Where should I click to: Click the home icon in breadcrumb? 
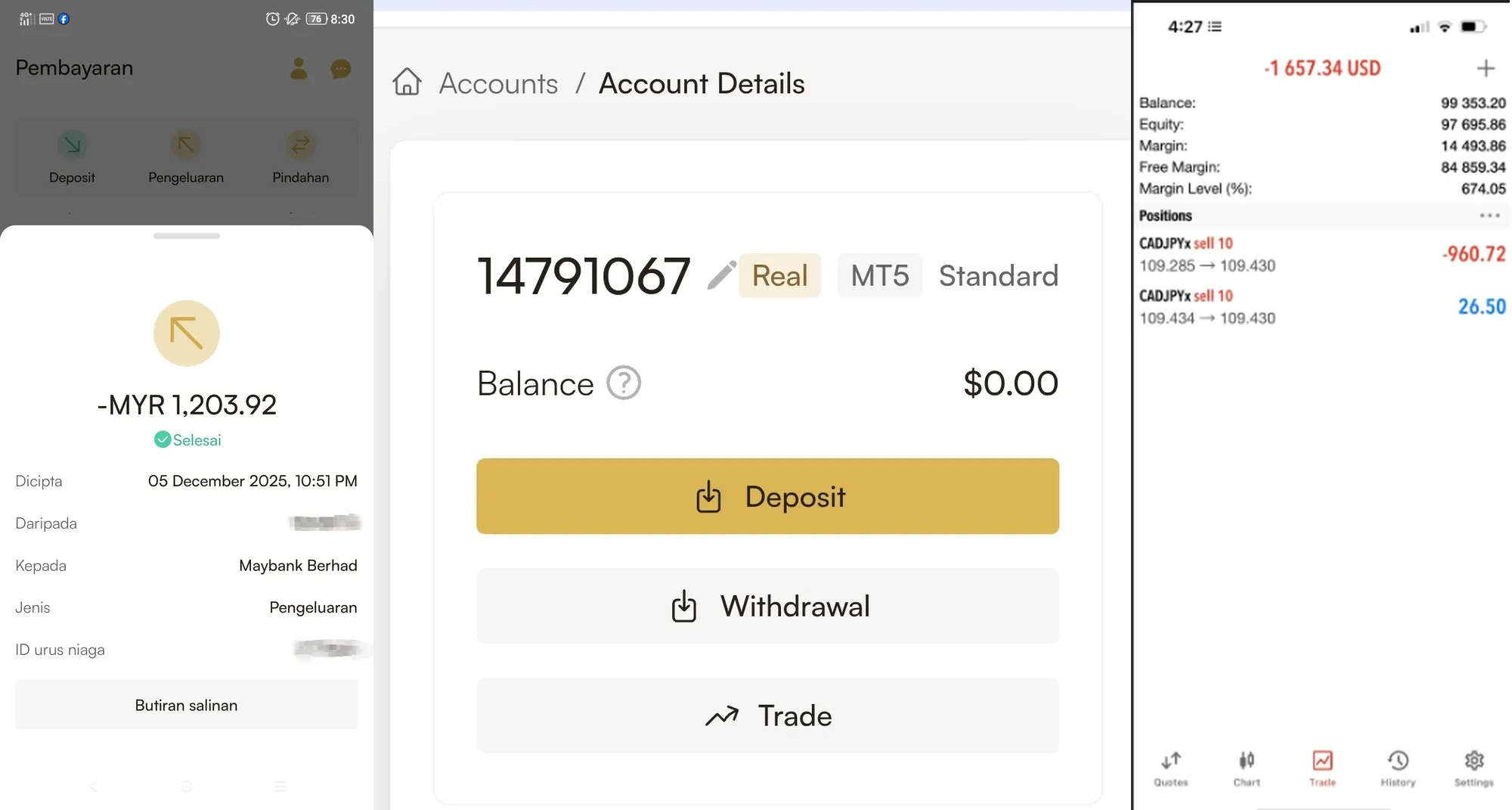(407, 82)
